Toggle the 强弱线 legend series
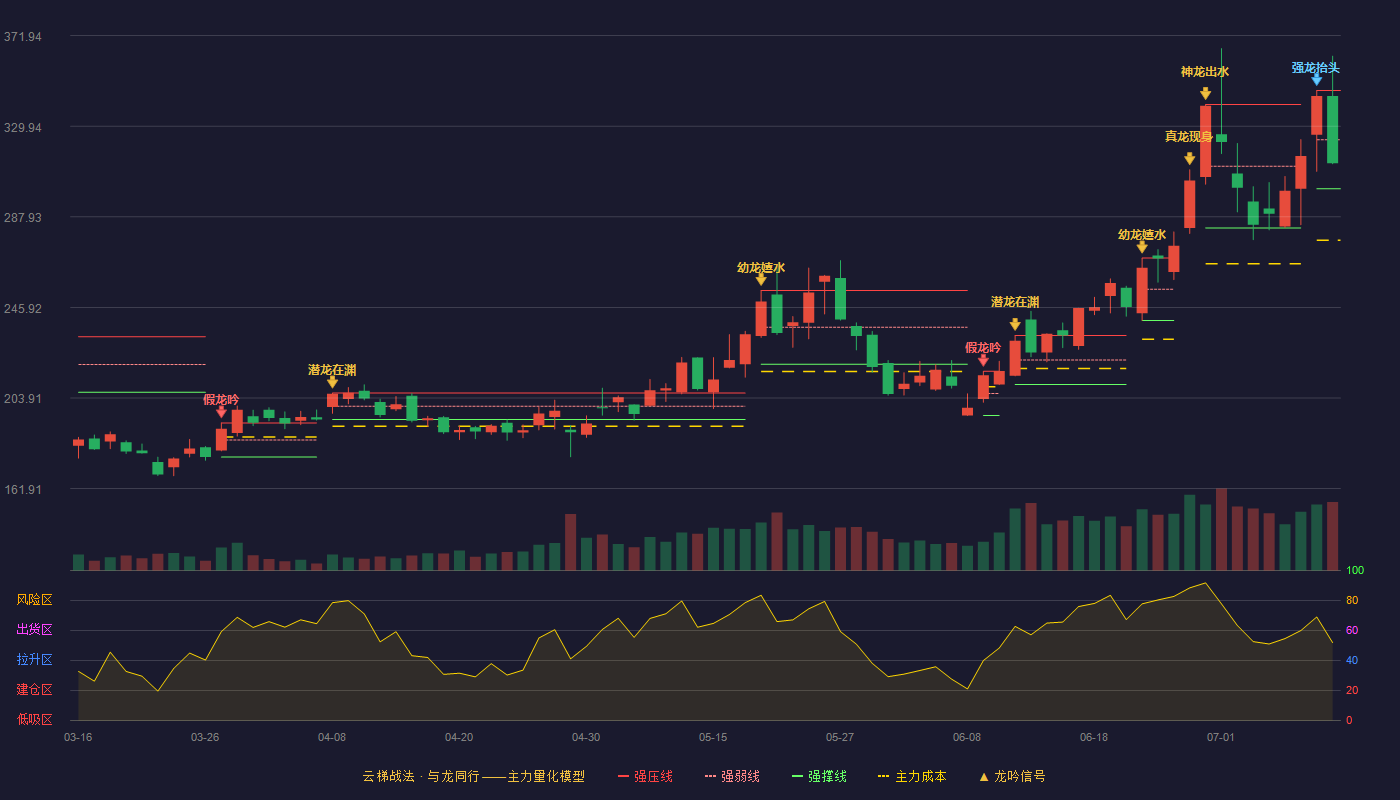The height and width of the screenshot is (800, 1400). click(732, 776)
